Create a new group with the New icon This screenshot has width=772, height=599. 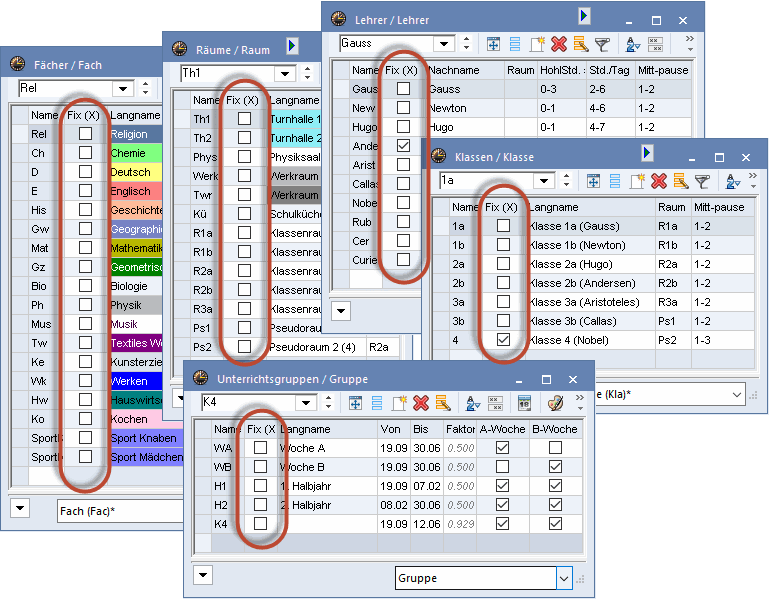(x=399, y=403)
